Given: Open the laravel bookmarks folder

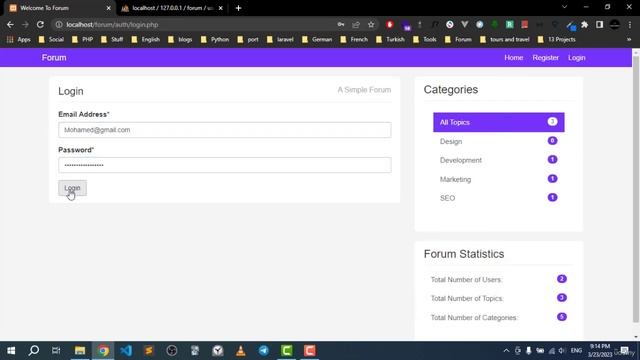Looking at the screenshot, I should click(280, 40).
